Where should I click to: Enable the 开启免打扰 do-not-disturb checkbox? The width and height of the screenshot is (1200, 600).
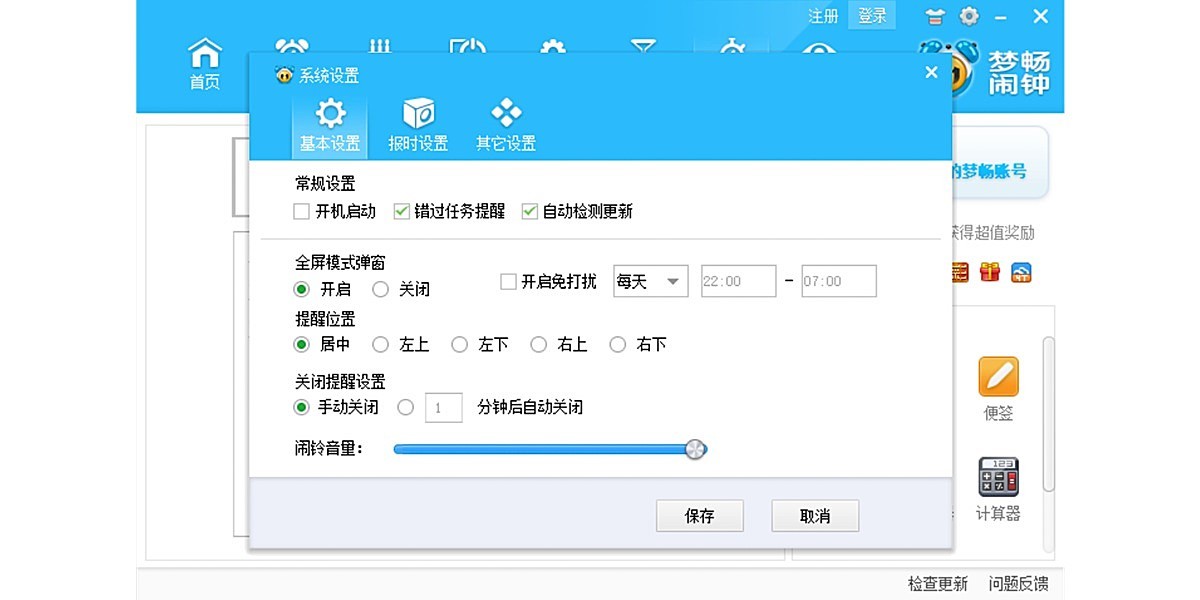pos(508,281)
